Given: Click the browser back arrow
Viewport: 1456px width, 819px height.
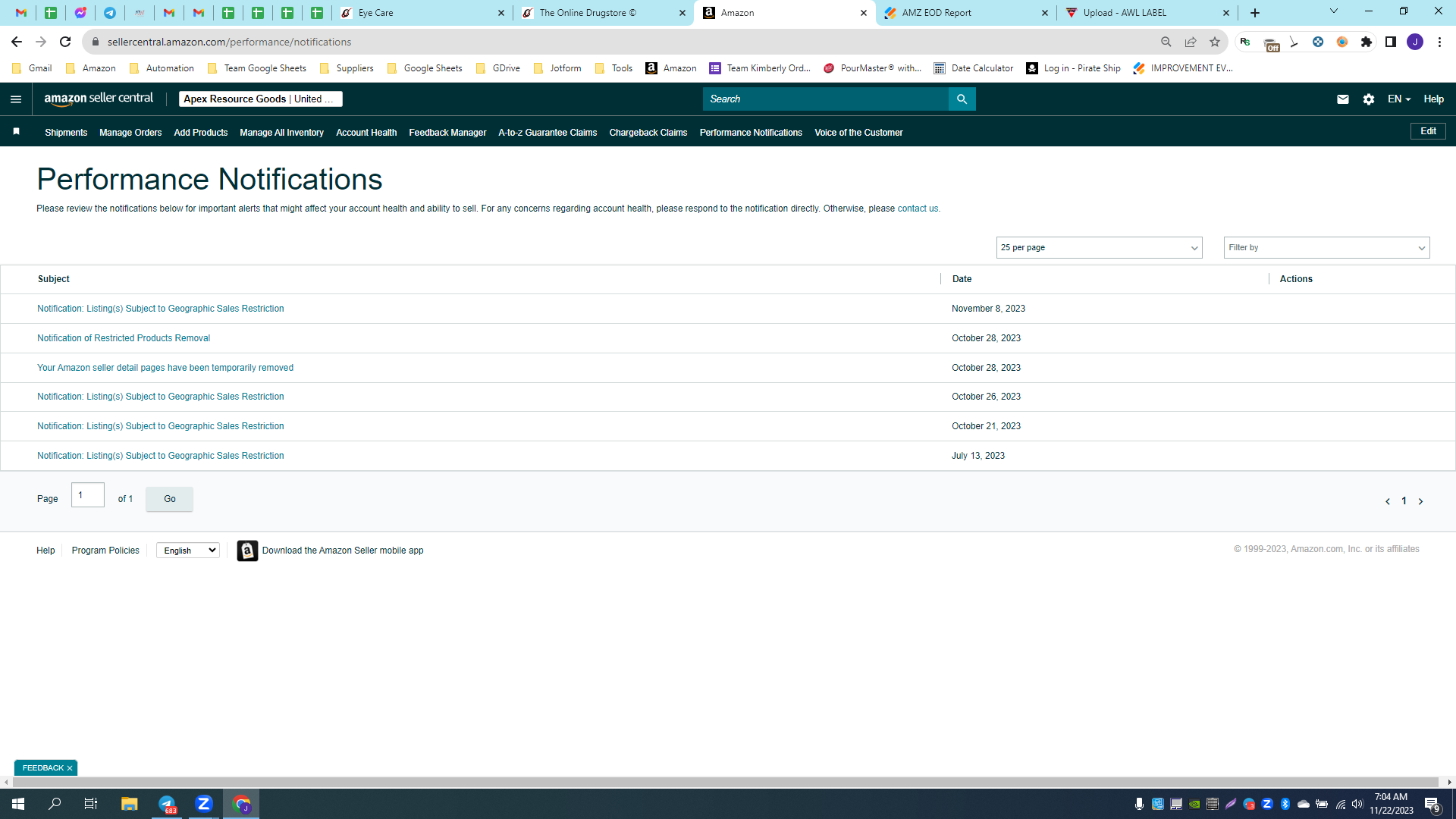Looking at the screenshot, I should tap(17, 42).
